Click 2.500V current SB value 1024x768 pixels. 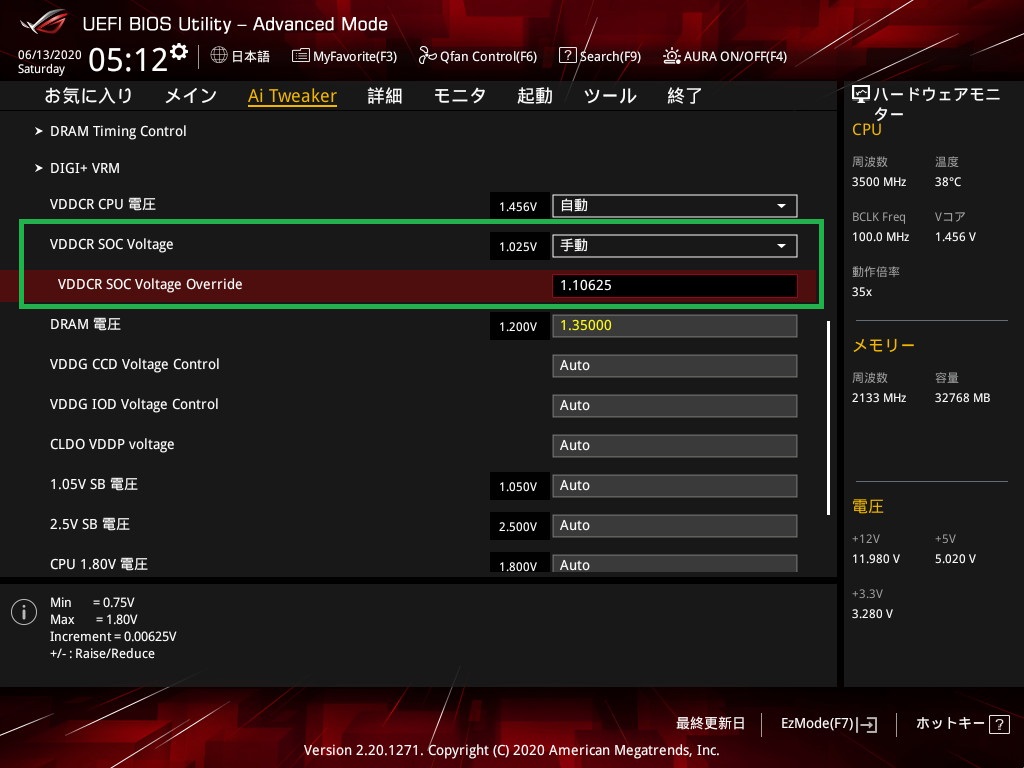click(518, 526)
